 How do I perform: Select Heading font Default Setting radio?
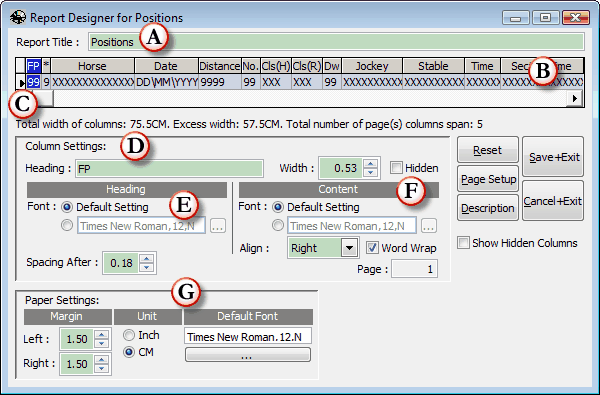click(67, 207)
